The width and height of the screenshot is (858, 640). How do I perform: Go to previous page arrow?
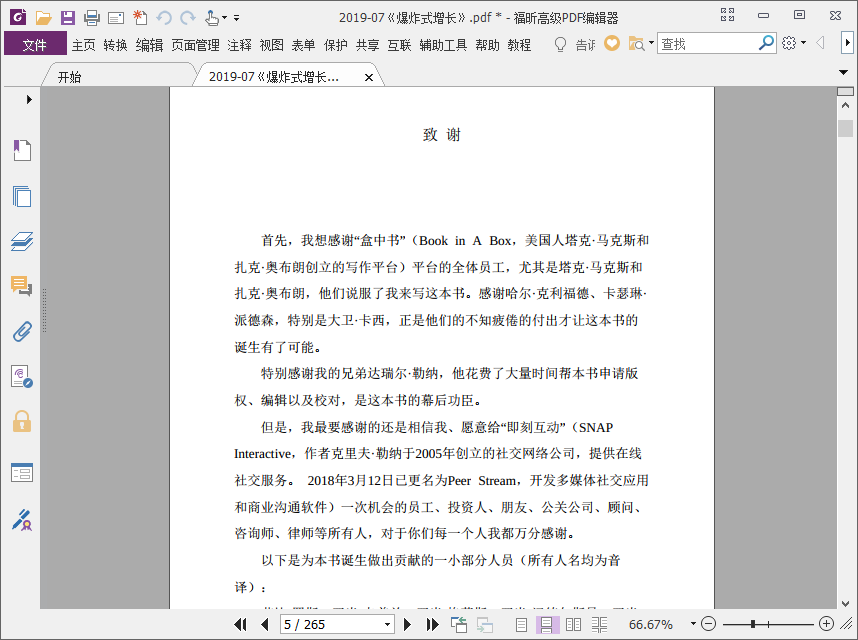265,624
